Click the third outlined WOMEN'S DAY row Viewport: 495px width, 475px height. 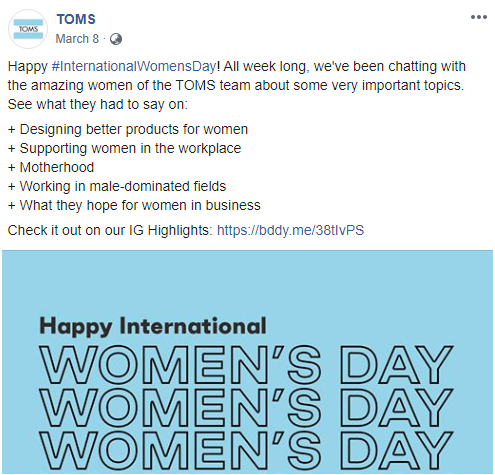click(246, 451)
